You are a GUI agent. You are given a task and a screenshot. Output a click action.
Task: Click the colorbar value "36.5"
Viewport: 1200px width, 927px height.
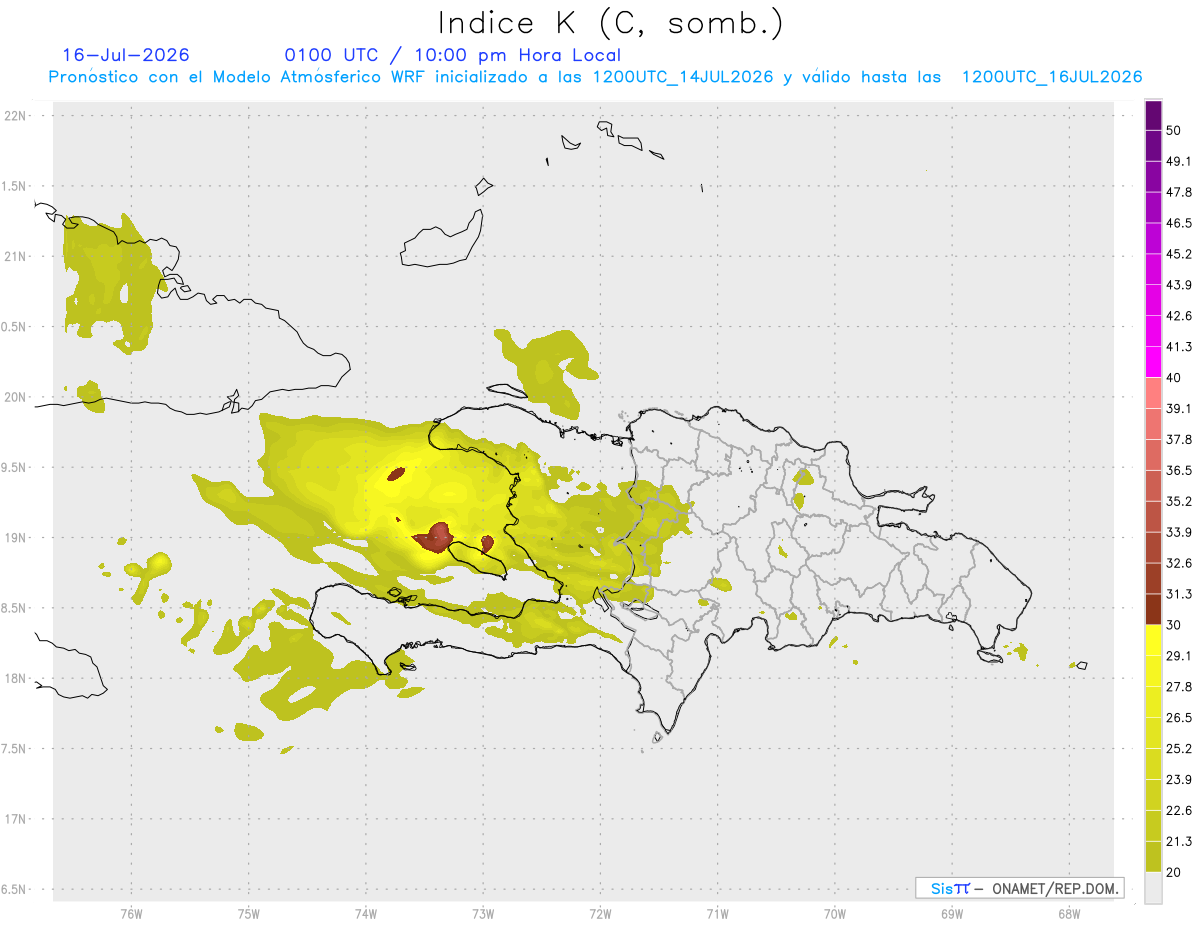click(1179, 471)
